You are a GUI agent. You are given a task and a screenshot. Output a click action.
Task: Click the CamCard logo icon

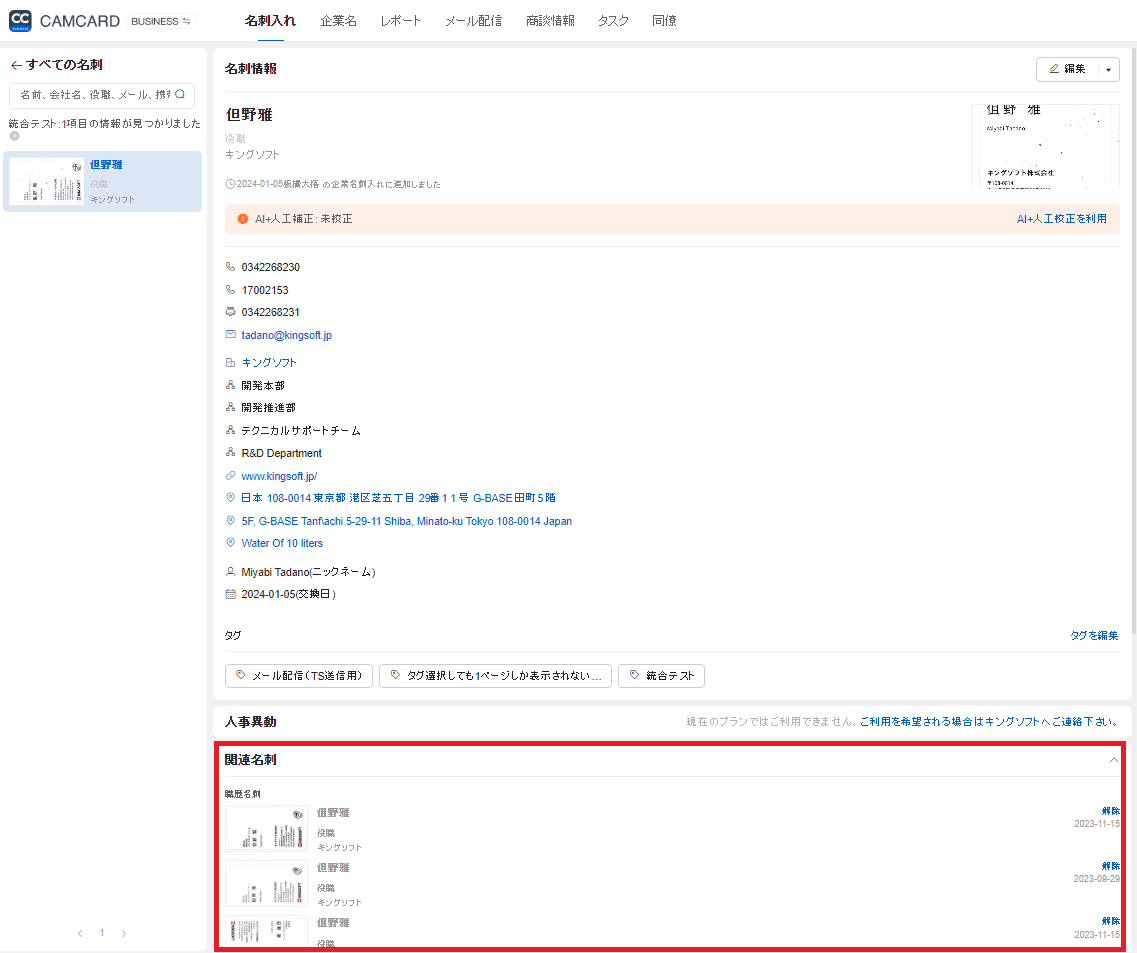[20, 20]
